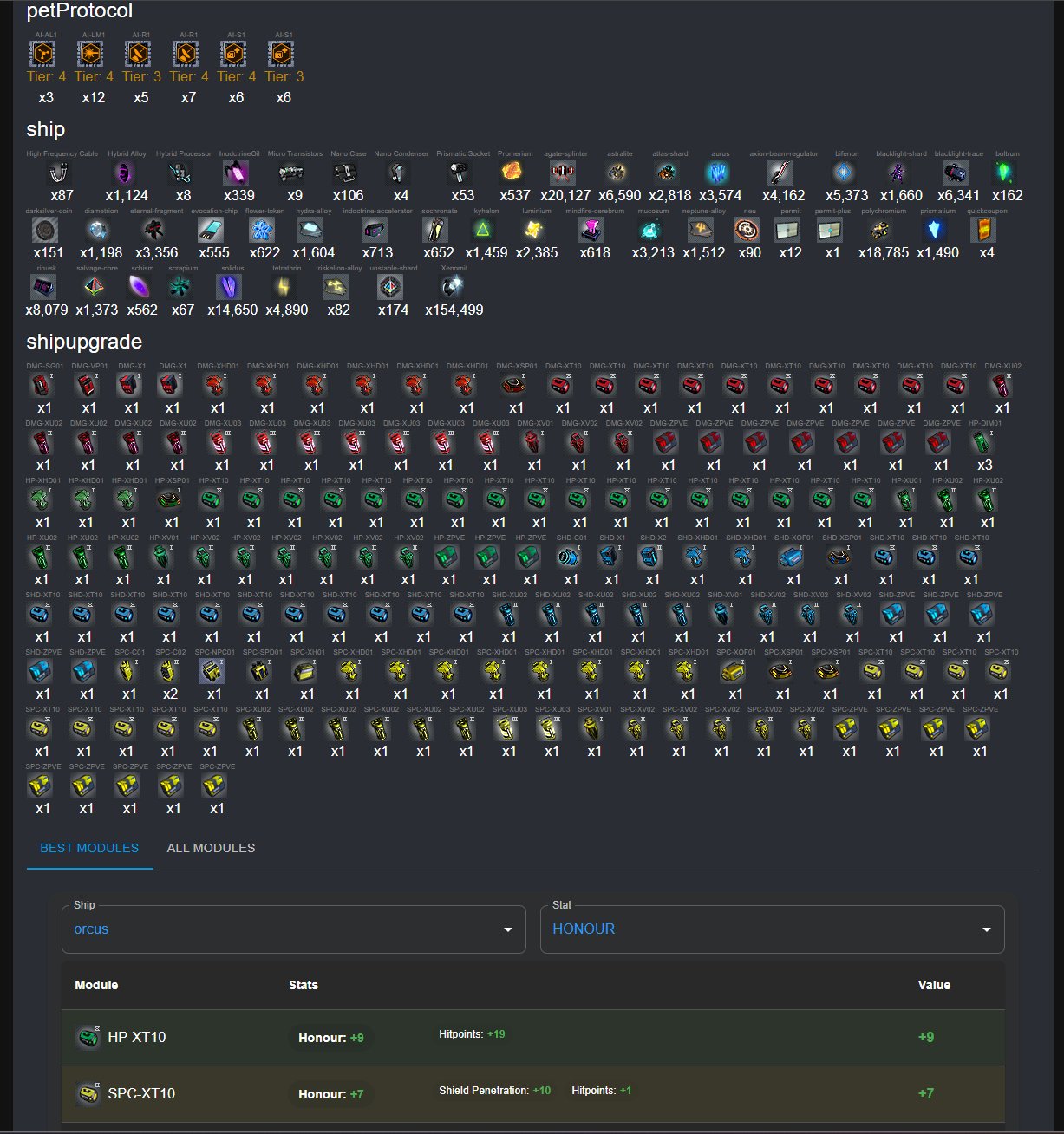Image resolution: width=1064 pixels, height=1134 pixels.
Task: Click the AI-AL1 pet protocol icon
Action: tap(42, 55)
